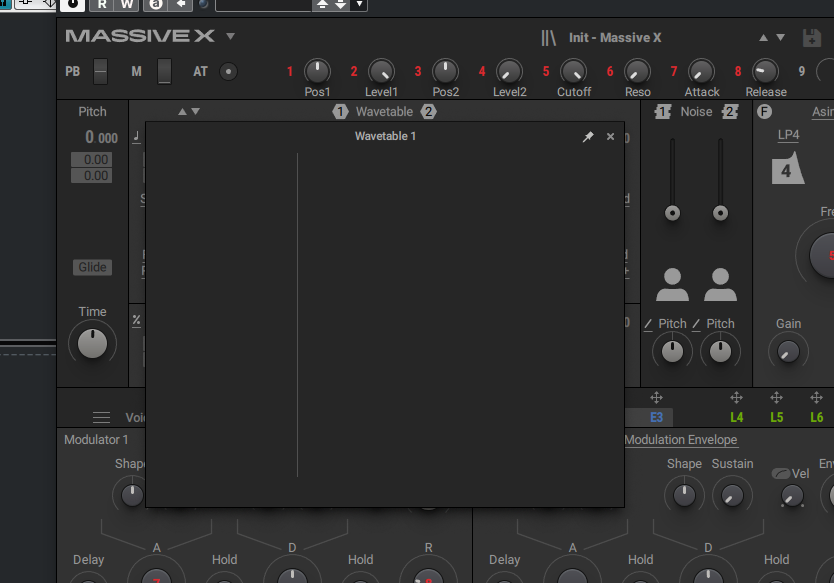Select the L4 modulator tab

(736, 418)
